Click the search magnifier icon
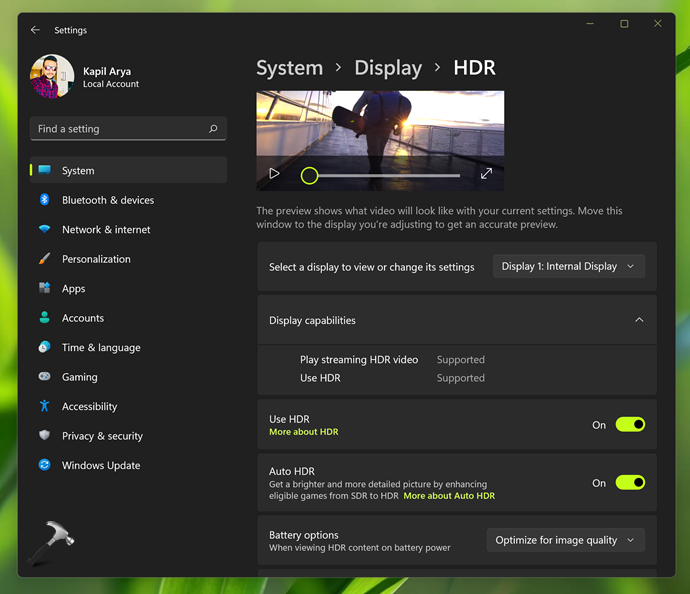The image size is (690, 594). pyautogui.click(x=213, y=129)
